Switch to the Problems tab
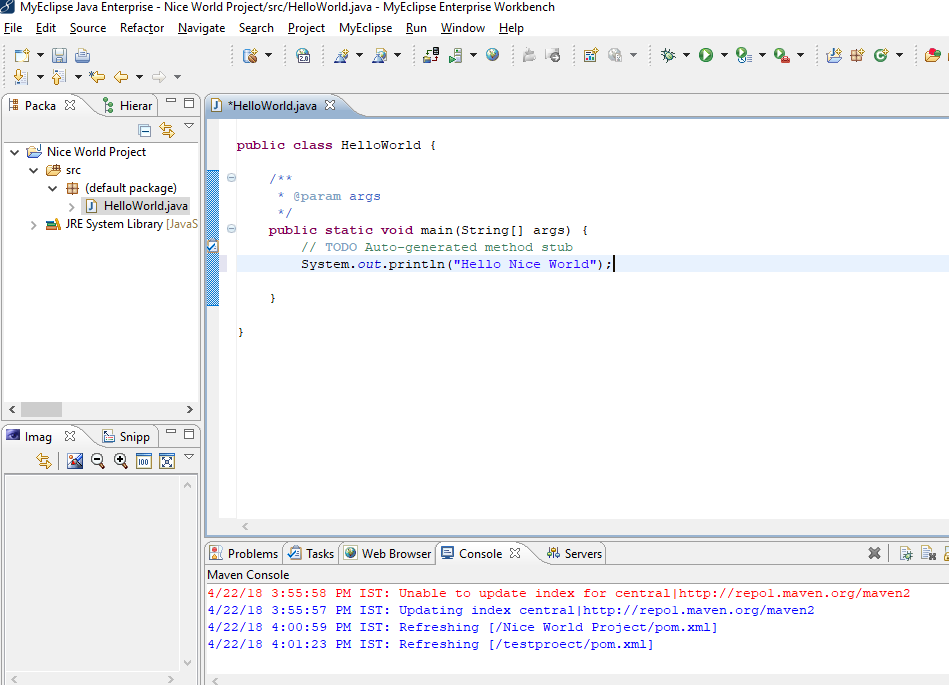This screenshot has width=949, height=685. click(x=243, y=553)
